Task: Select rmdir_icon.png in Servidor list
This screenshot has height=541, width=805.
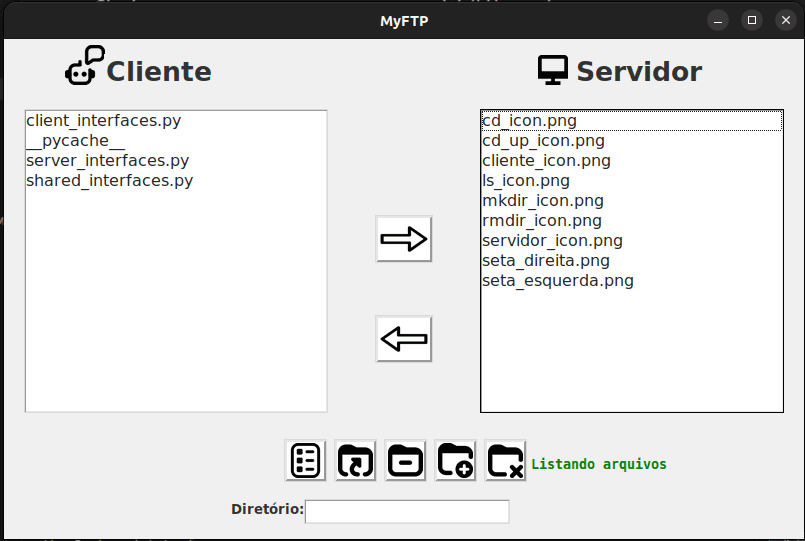Action: point(632,221)
